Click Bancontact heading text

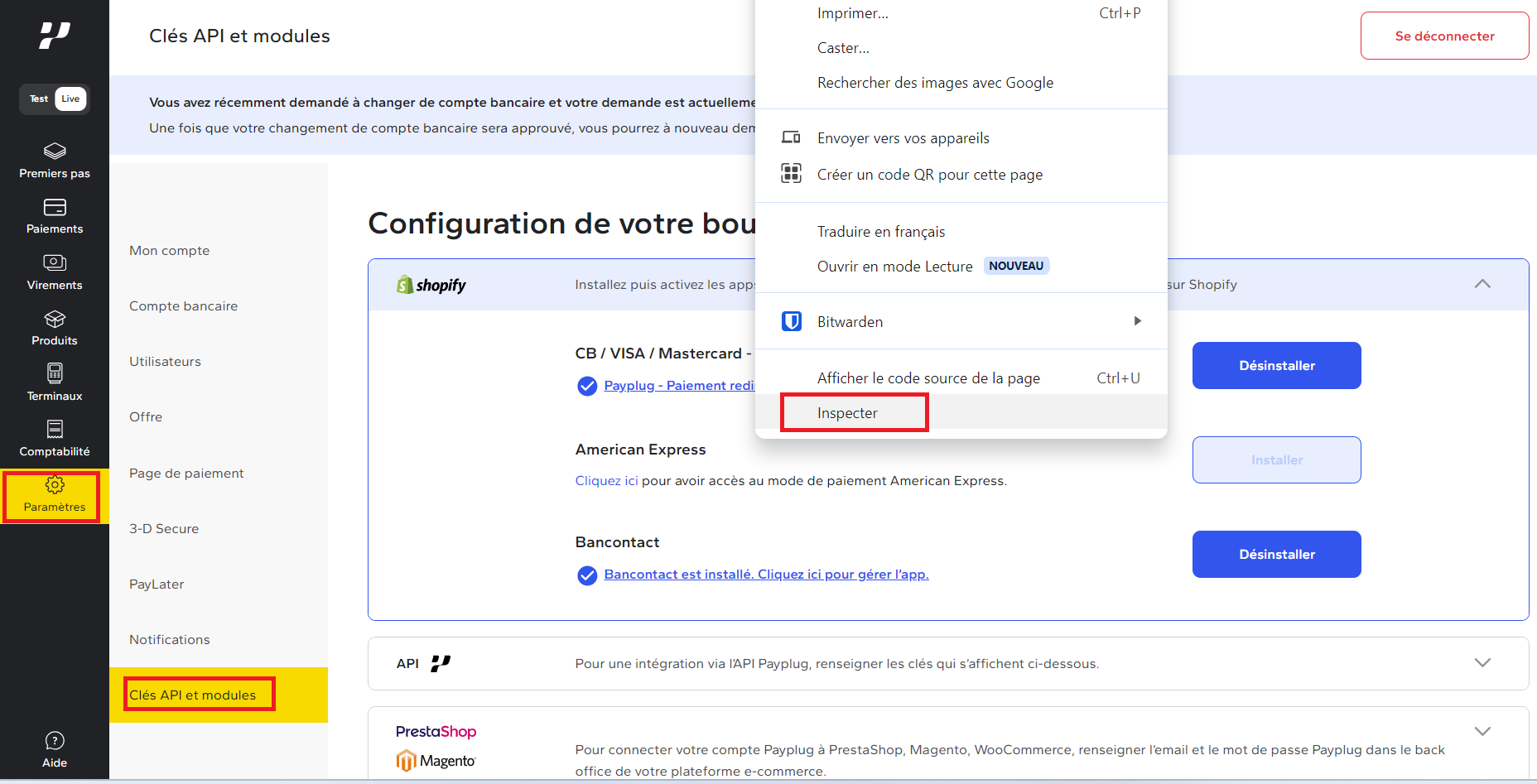(617, 542)
